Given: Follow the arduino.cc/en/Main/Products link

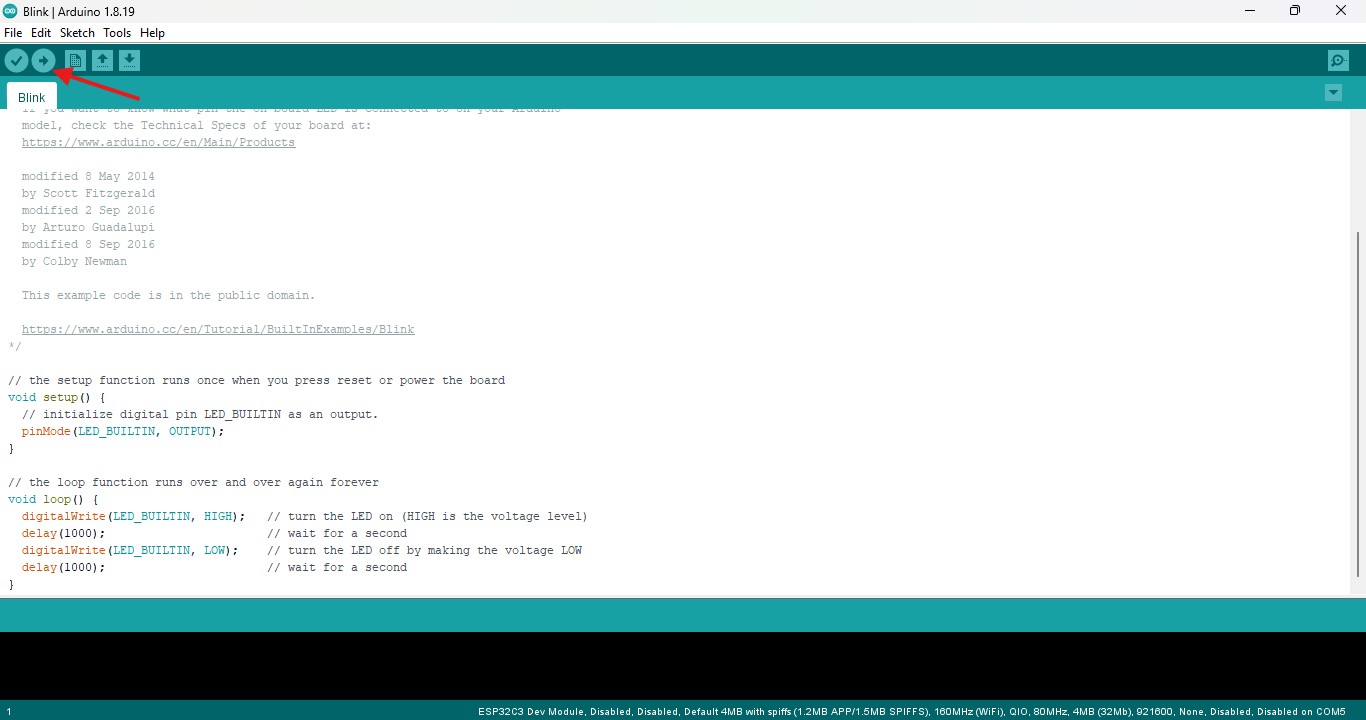Looking at the screenshot, I should [x=158, y=142].
